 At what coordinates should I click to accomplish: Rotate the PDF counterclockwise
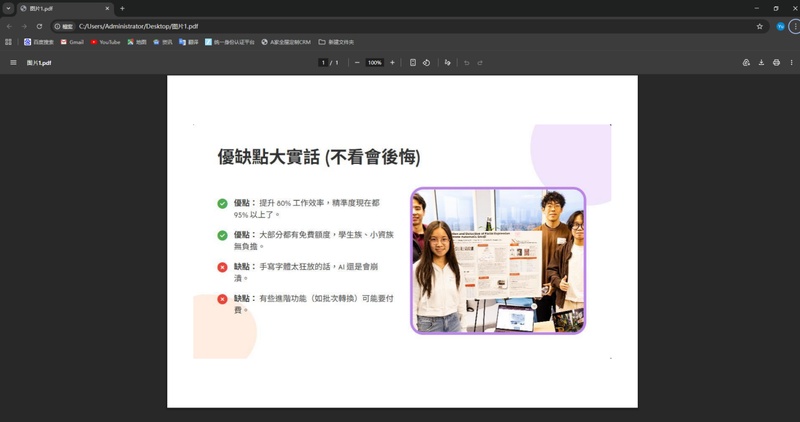click(427, 63)
